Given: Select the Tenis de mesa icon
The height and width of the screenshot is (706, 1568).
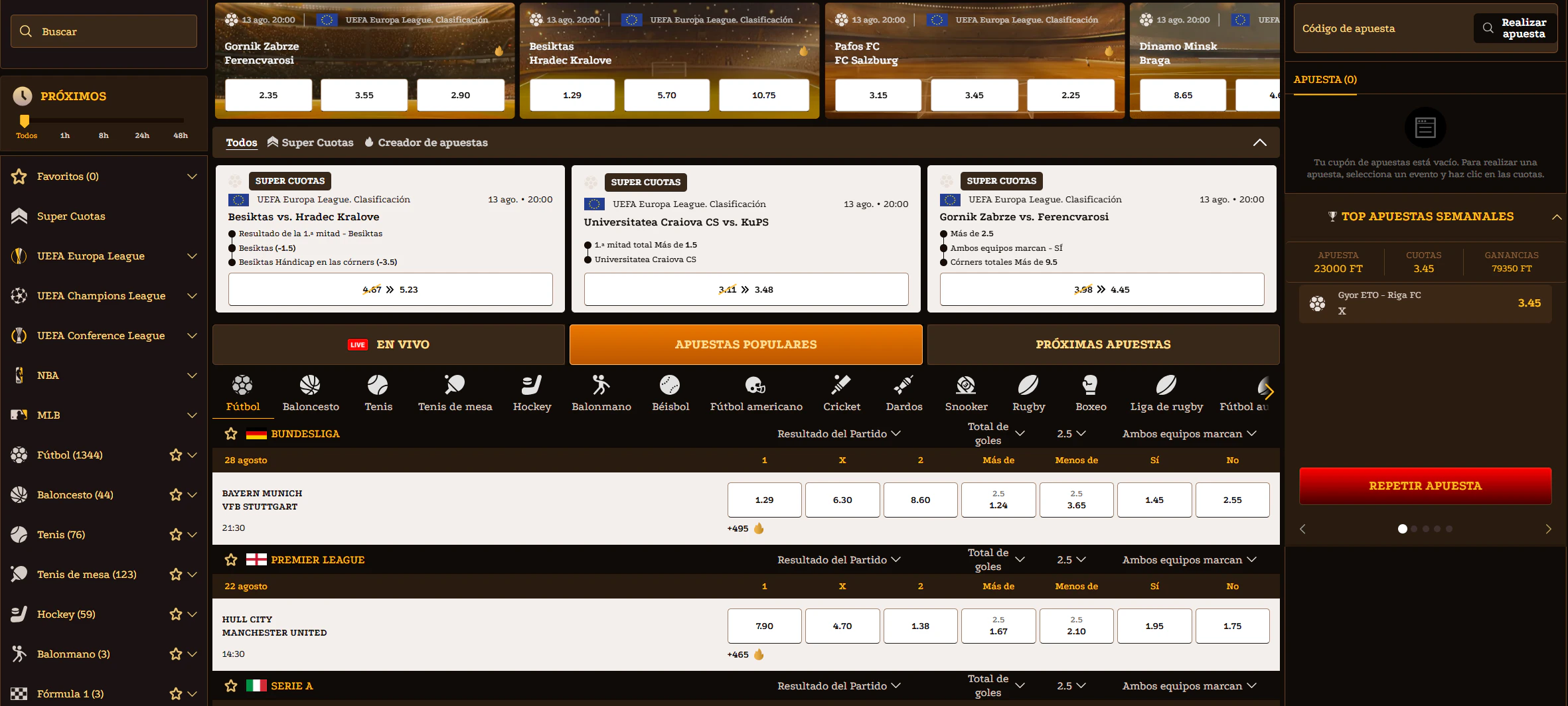Looking at the screenshot, I should tap(455, 385).
